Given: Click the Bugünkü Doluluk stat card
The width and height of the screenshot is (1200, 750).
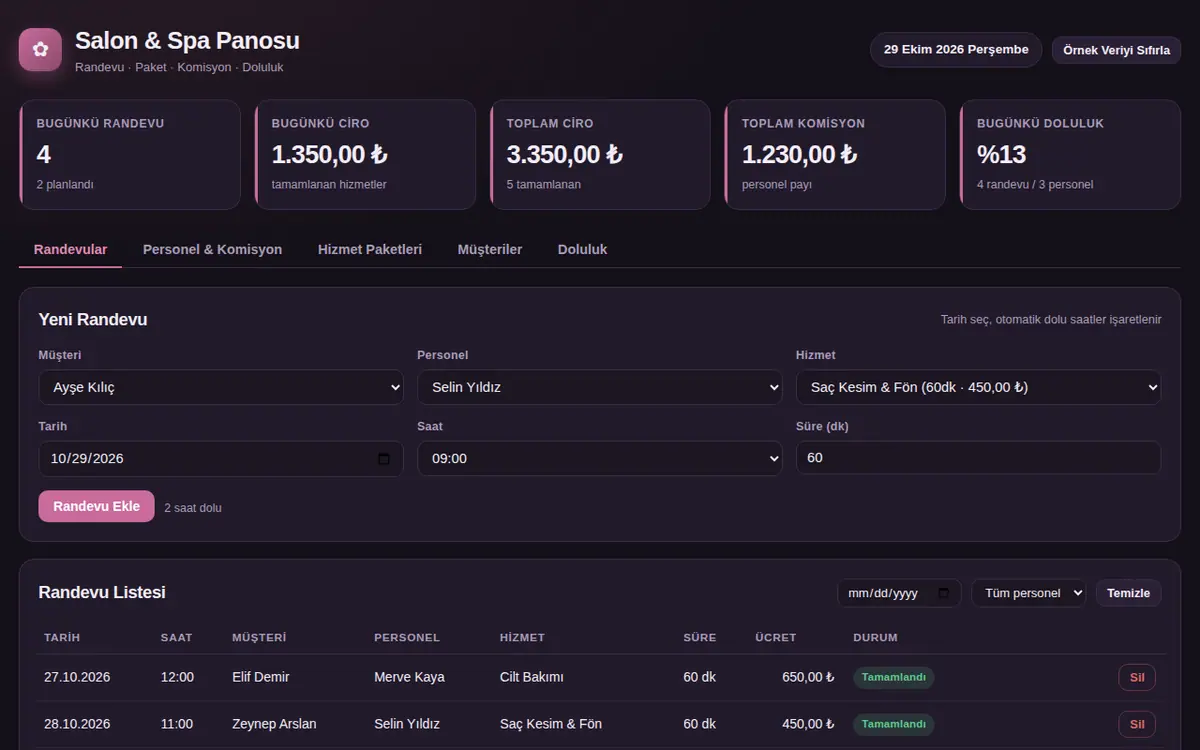Looking at the screenshot, I should point(1070,154).
